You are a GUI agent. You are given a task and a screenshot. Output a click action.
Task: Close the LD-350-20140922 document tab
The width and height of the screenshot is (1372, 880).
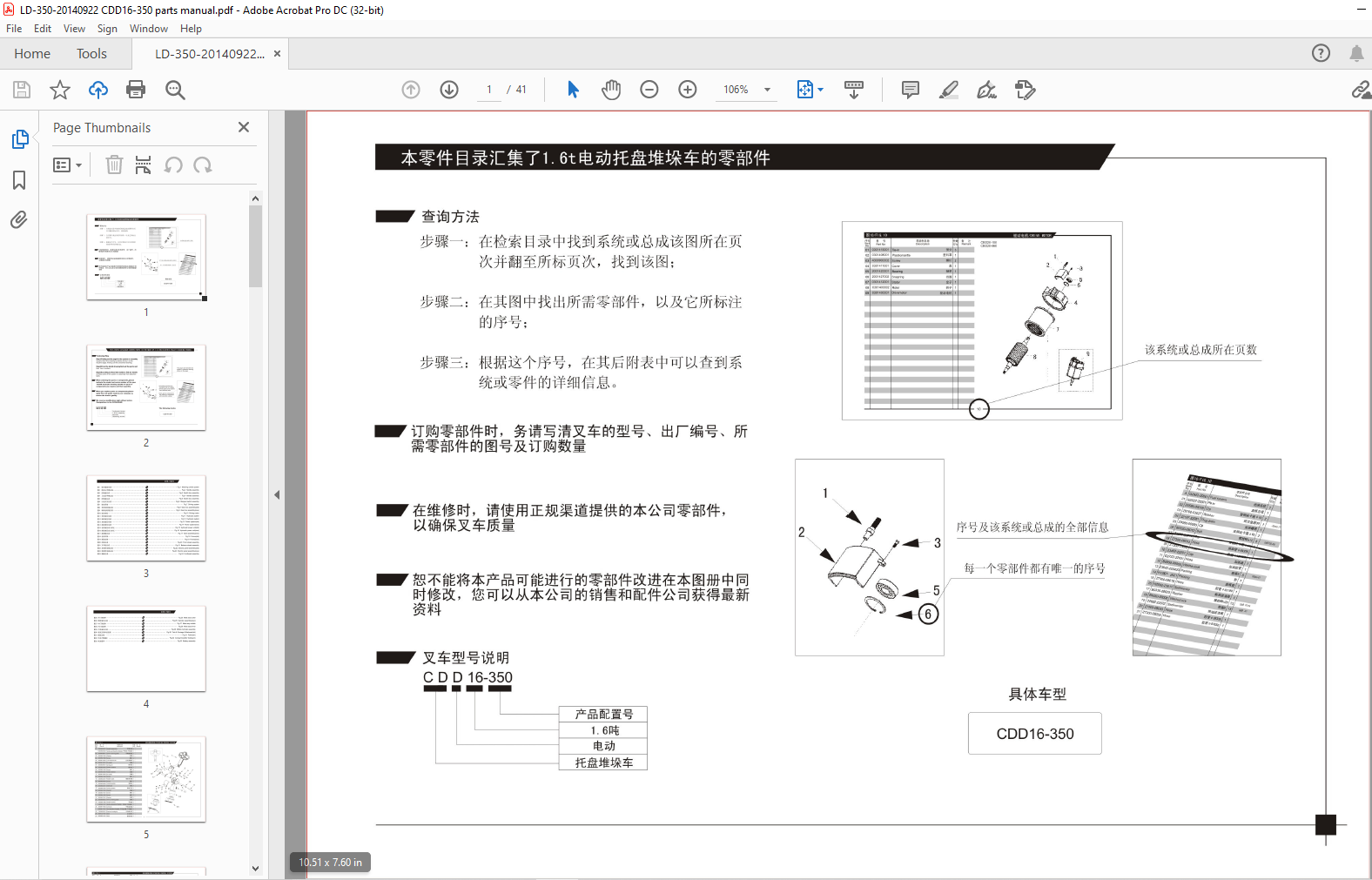[x=278, y=53]
